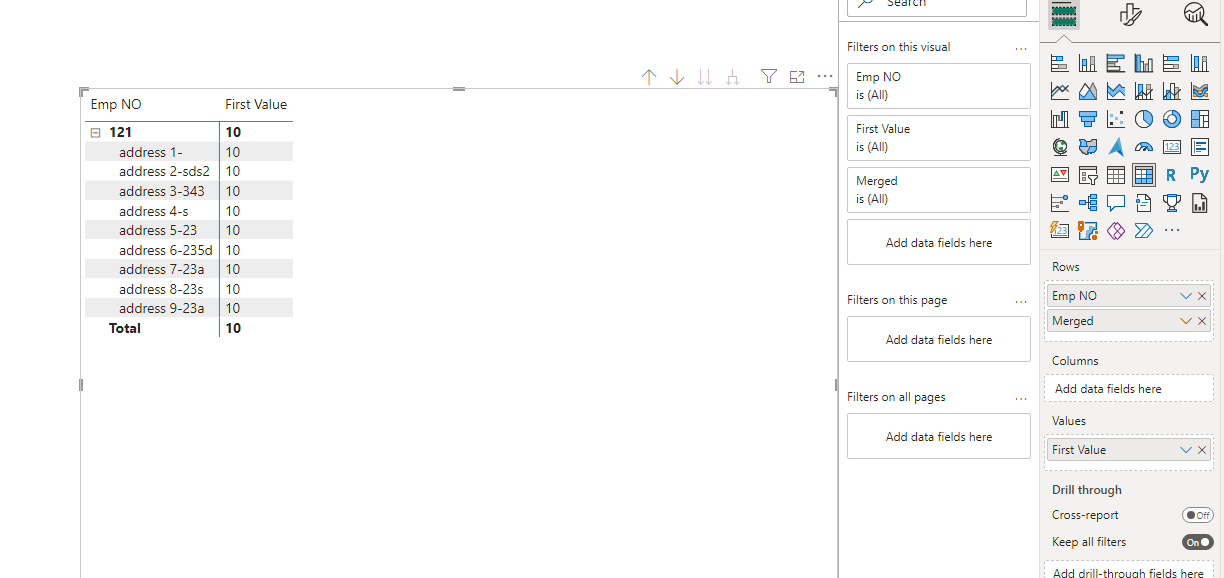Open First Value field dropdown in Values
This screenshot has width=1224, height=578.
tap(1186, 450)
